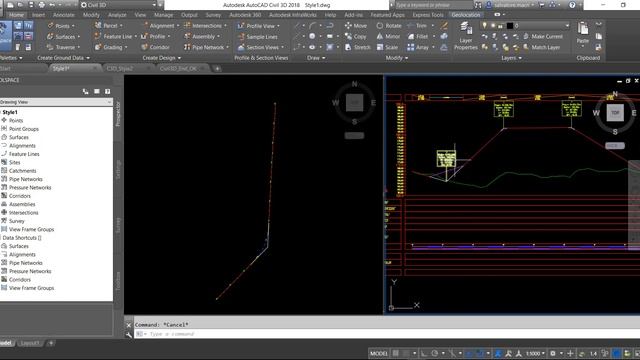
Task: Click the Corridor tool in the ribbon
Action: click(x=156, y=47)
